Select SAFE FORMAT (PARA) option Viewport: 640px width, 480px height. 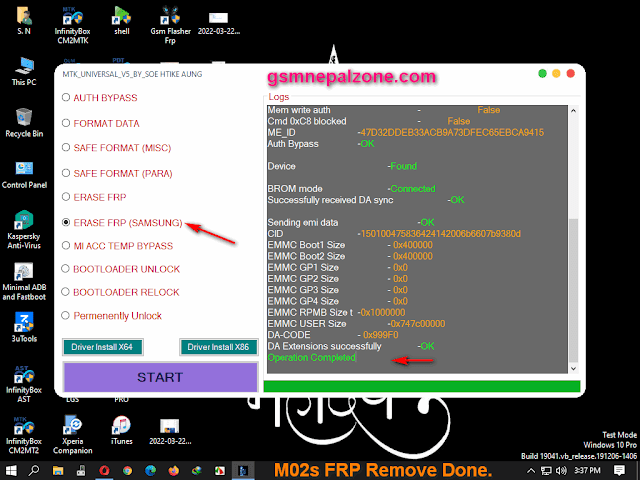click(117, 173)
